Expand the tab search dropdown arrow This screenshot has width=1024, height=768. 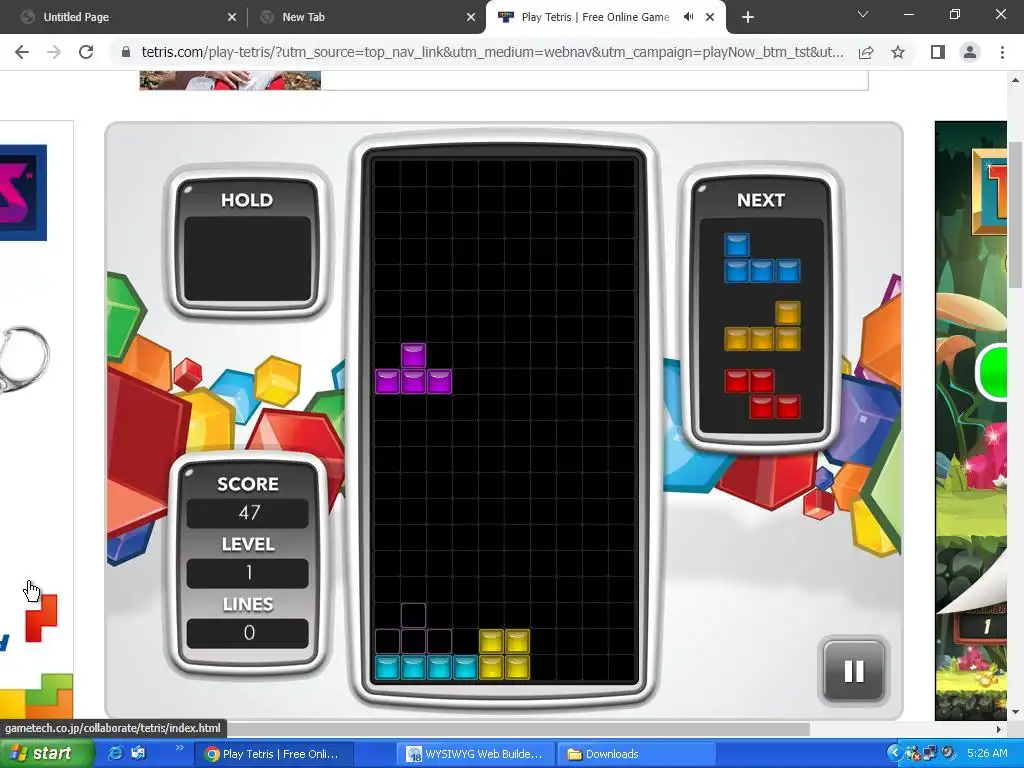863,14
